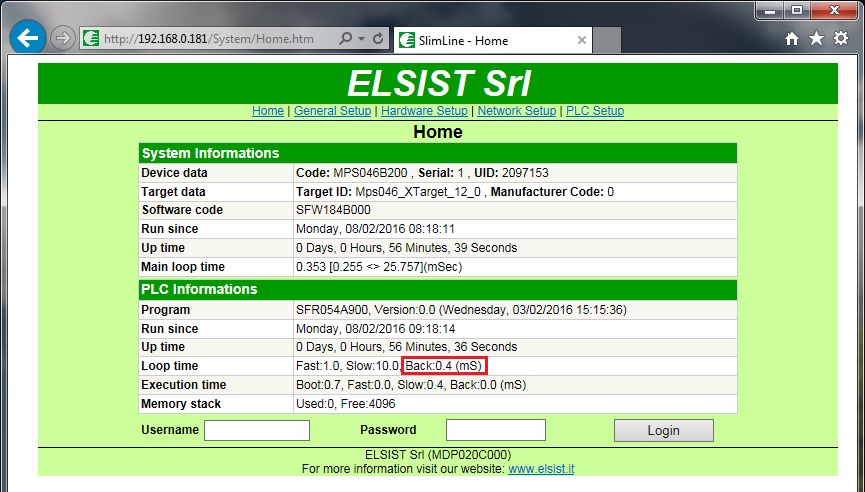Image resolution: width=865 pixels, height=492 pixels.
Task: Click the Device data row label
Action: click(174, 173)
